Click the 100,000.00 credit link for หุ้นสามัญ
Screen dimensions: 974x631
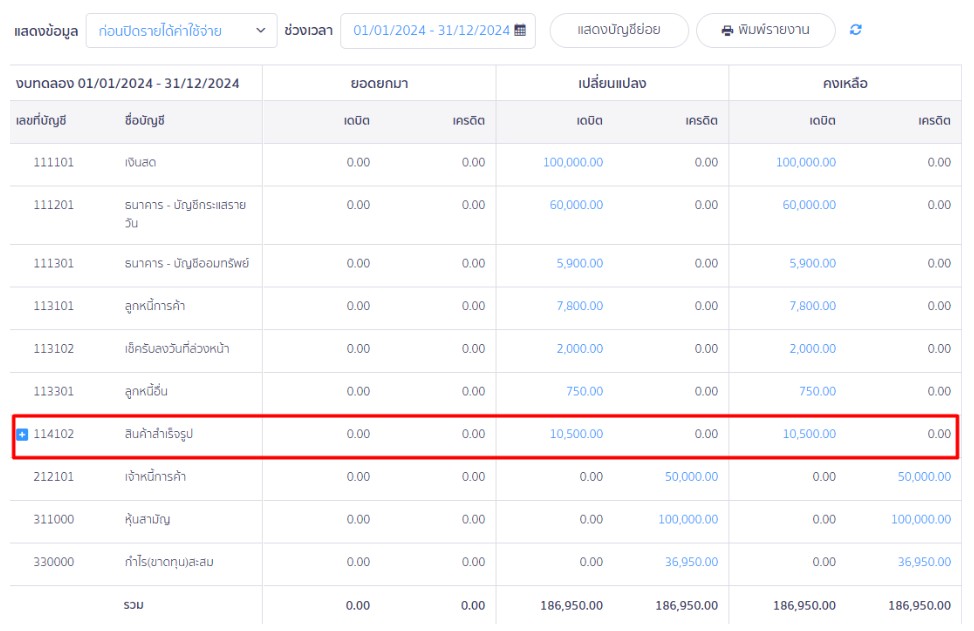click(690, 520)
